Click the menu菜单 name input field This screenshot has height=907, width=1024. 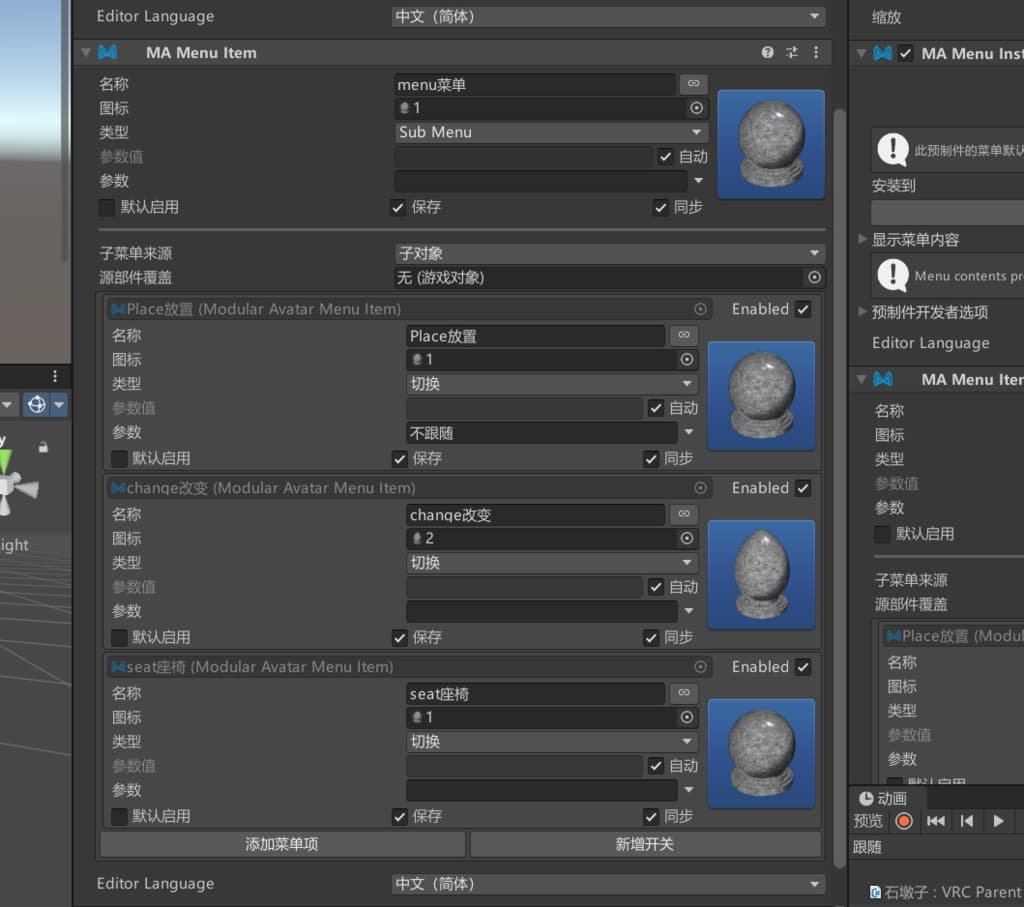[x=535, y=84]
